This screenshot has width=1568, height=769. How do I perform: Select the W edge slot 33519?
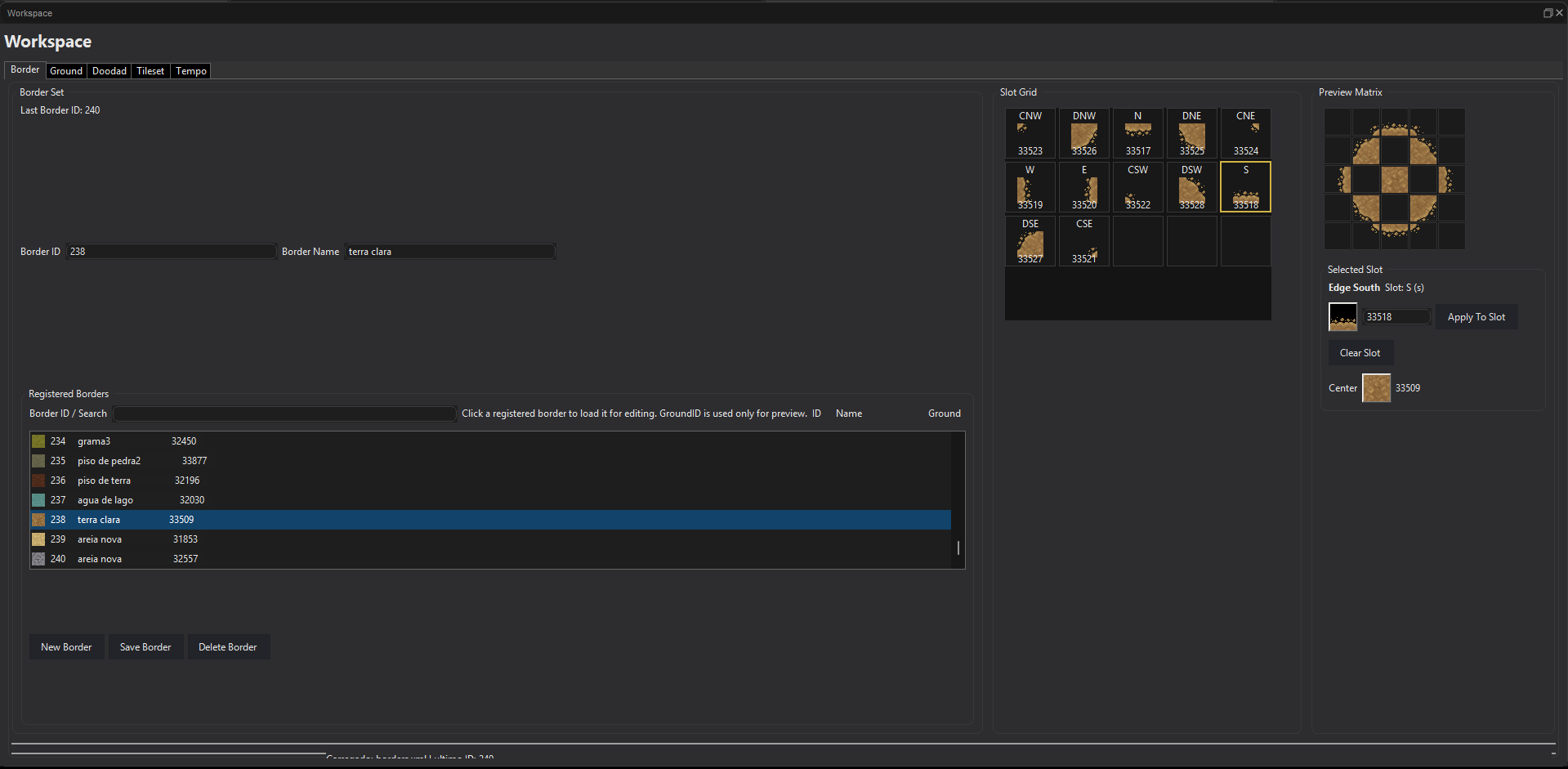pyautogui.click(x=1030, y=186)
